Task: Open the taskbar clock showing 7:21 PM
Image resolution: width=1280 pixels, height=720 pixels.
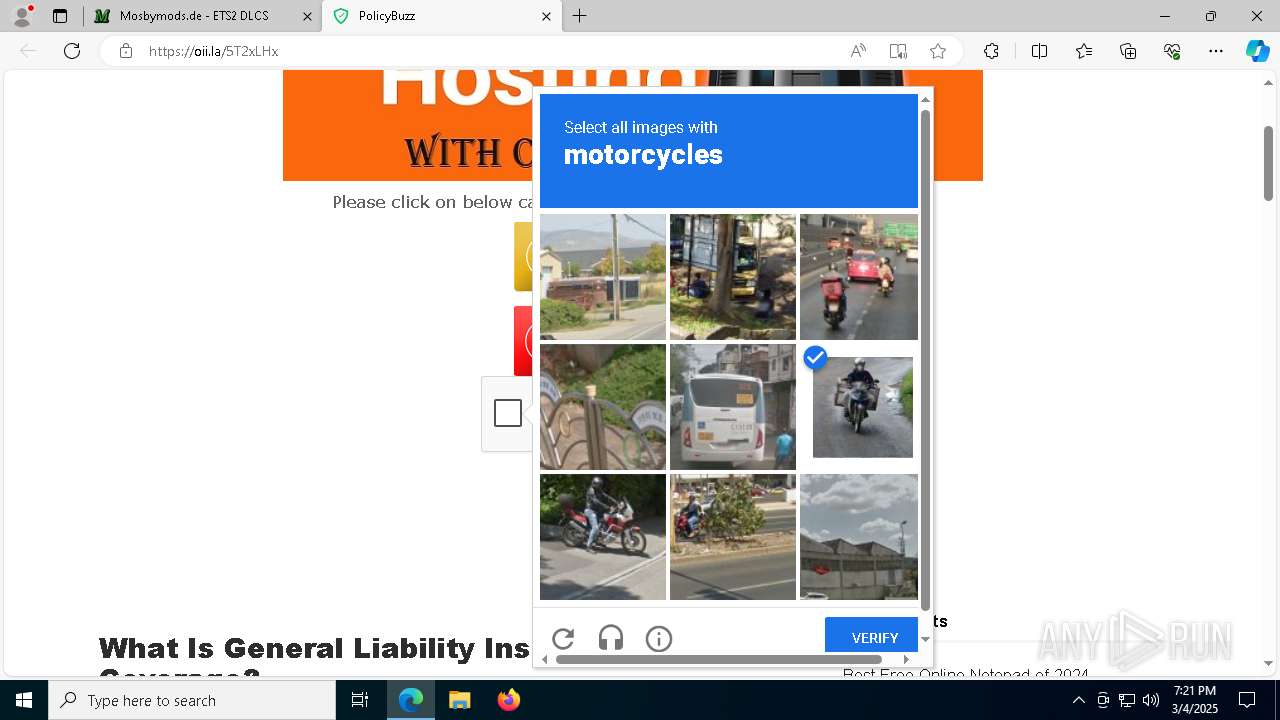Action: tap(1195, 700)
